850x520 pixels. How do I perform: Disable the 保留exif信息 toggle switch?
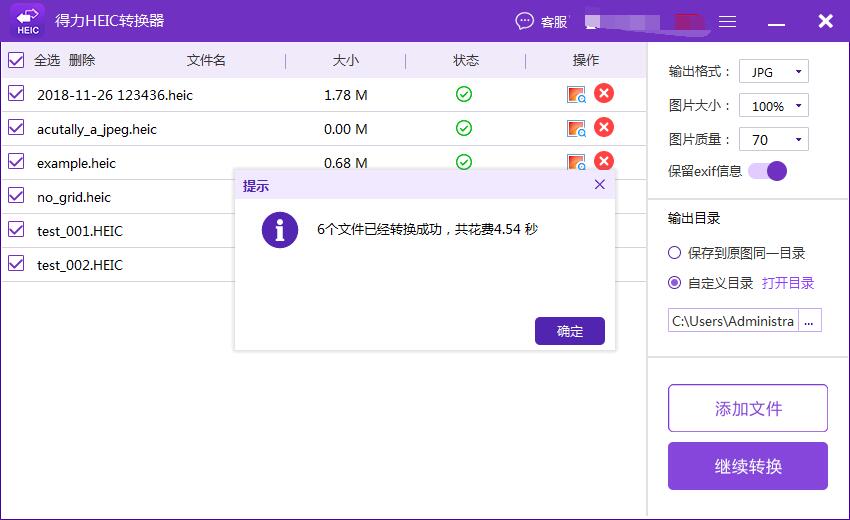767,171
